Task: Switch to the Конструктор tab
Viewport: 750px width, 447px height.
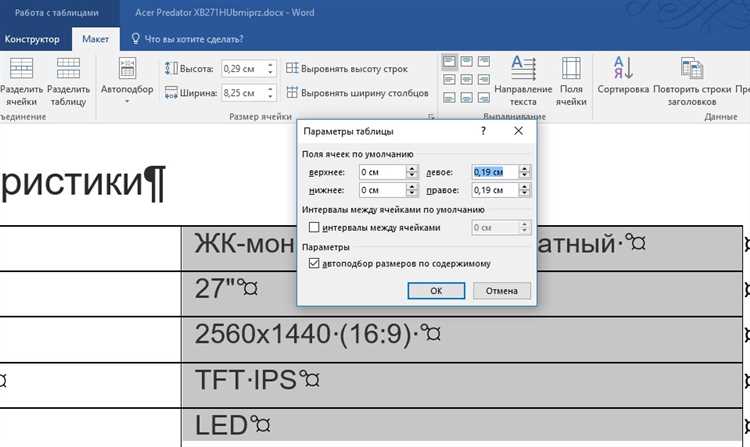Action: click(32, 39)
